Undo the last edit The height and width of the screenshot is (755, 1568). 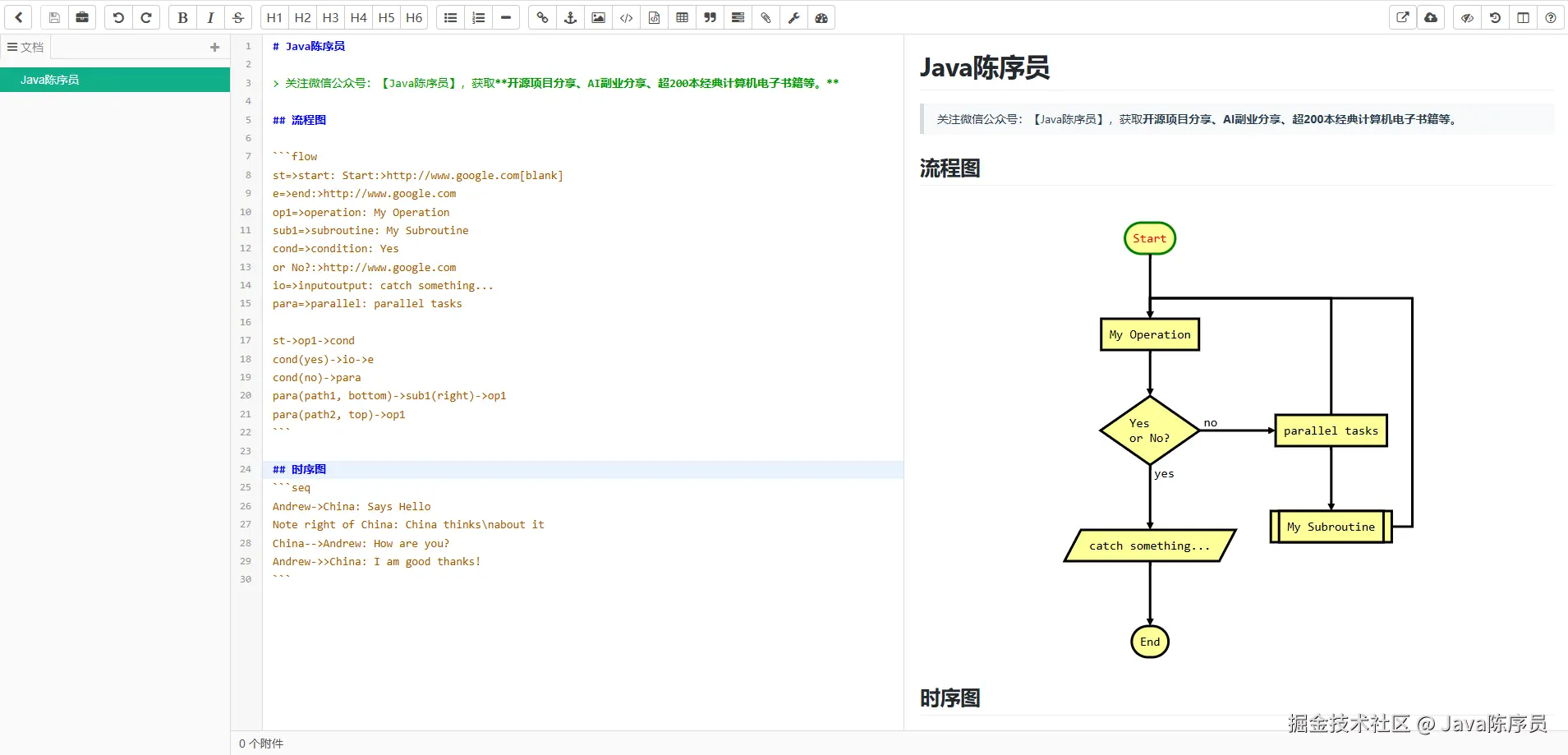point(118,17)
